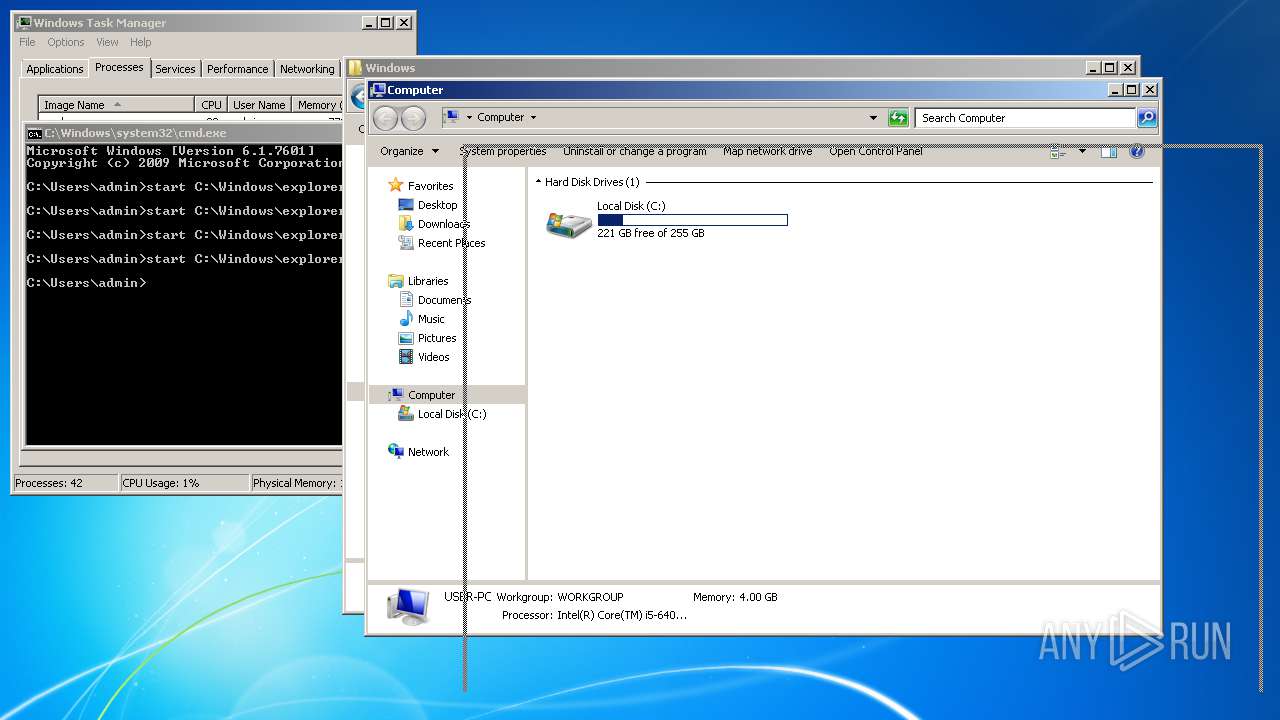Click 'CPU Usage: 1%' in status bar
Image resolution: width=1280 pixels, height=720 pixels.
coord(161,483)
